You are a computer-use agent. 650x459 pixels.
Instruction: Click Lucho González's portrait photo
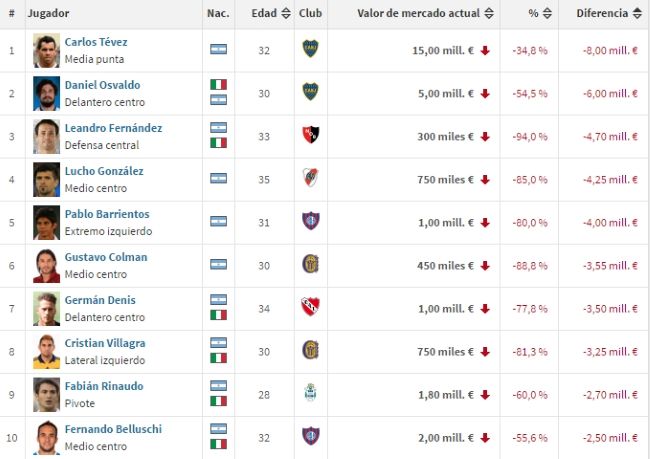46,178
